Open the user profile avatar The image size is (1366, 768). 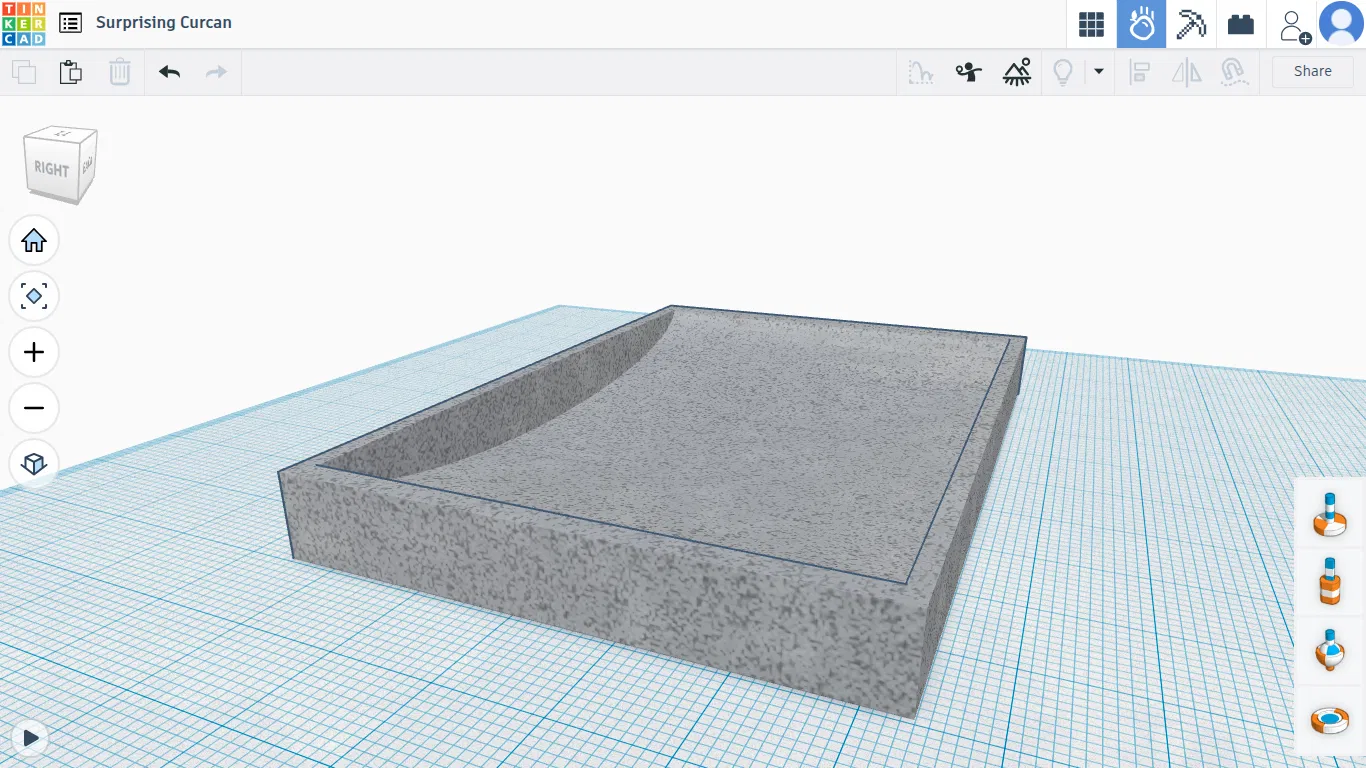pos(1341,24)
